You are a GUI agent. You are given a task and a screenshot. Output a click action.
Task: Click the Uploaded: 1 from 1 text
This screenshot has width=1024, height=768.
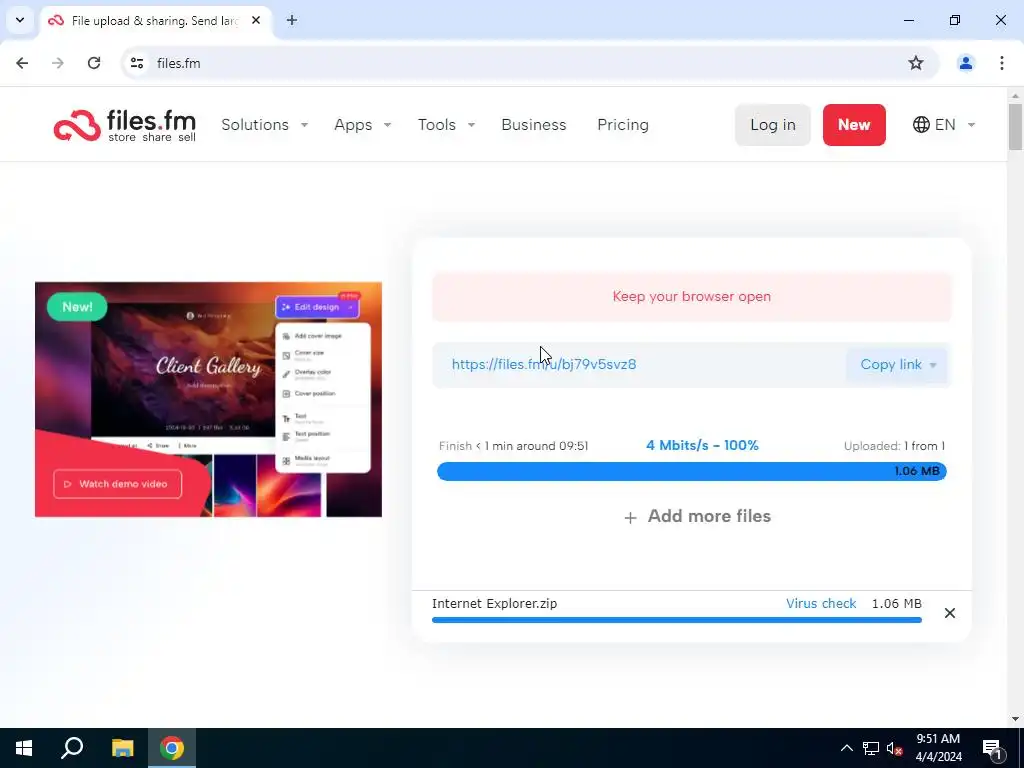(894, 446)
